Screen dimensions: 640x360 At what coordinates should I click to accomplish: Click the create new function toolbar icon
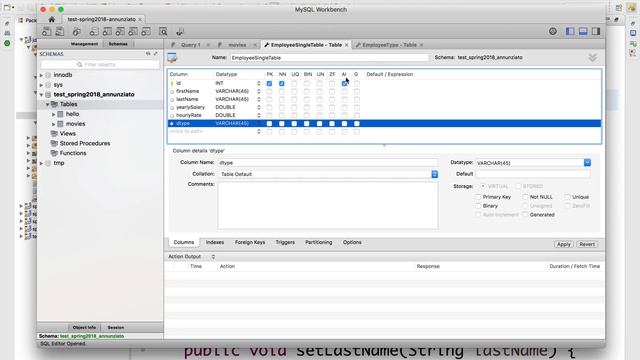click(146, 31)
